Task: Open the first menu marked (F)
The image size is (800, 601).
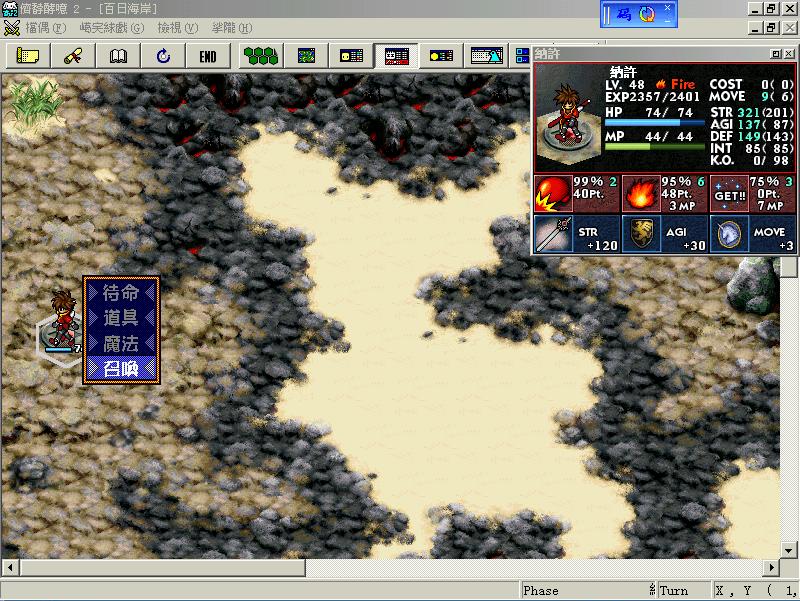Action: pyautogui.click(x=45, y=28)
